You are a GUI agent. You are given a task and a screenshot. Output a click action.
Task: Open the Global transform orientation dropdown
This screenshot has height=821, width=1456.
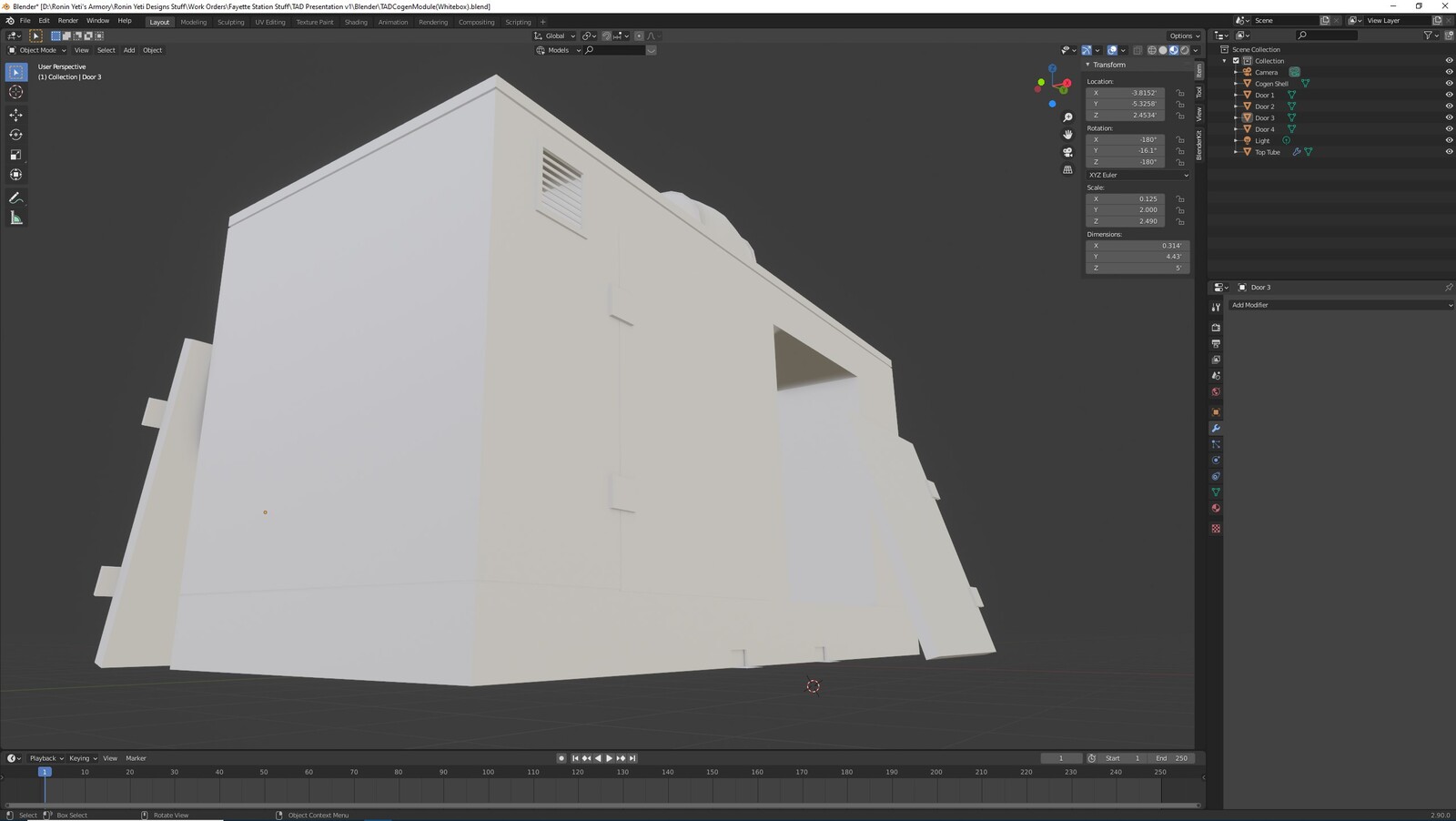pos(554,35)
